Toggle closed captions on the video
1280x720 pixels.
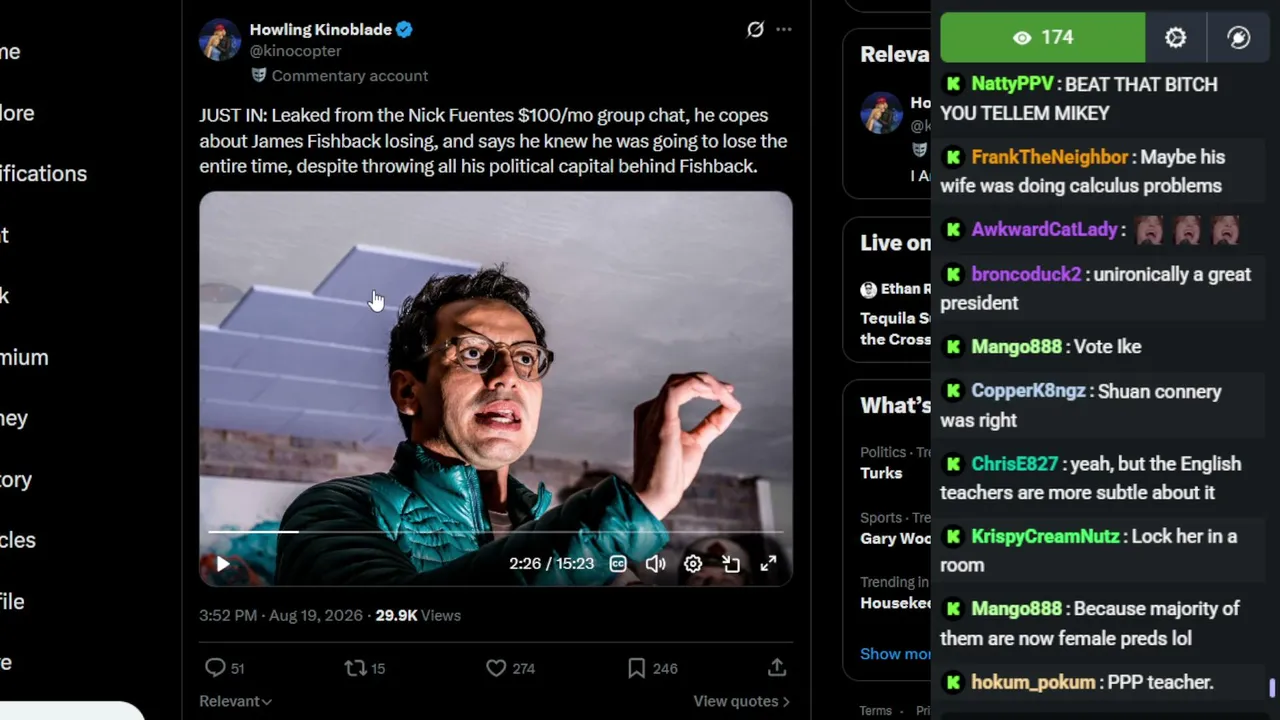click(x=618, y=564)
